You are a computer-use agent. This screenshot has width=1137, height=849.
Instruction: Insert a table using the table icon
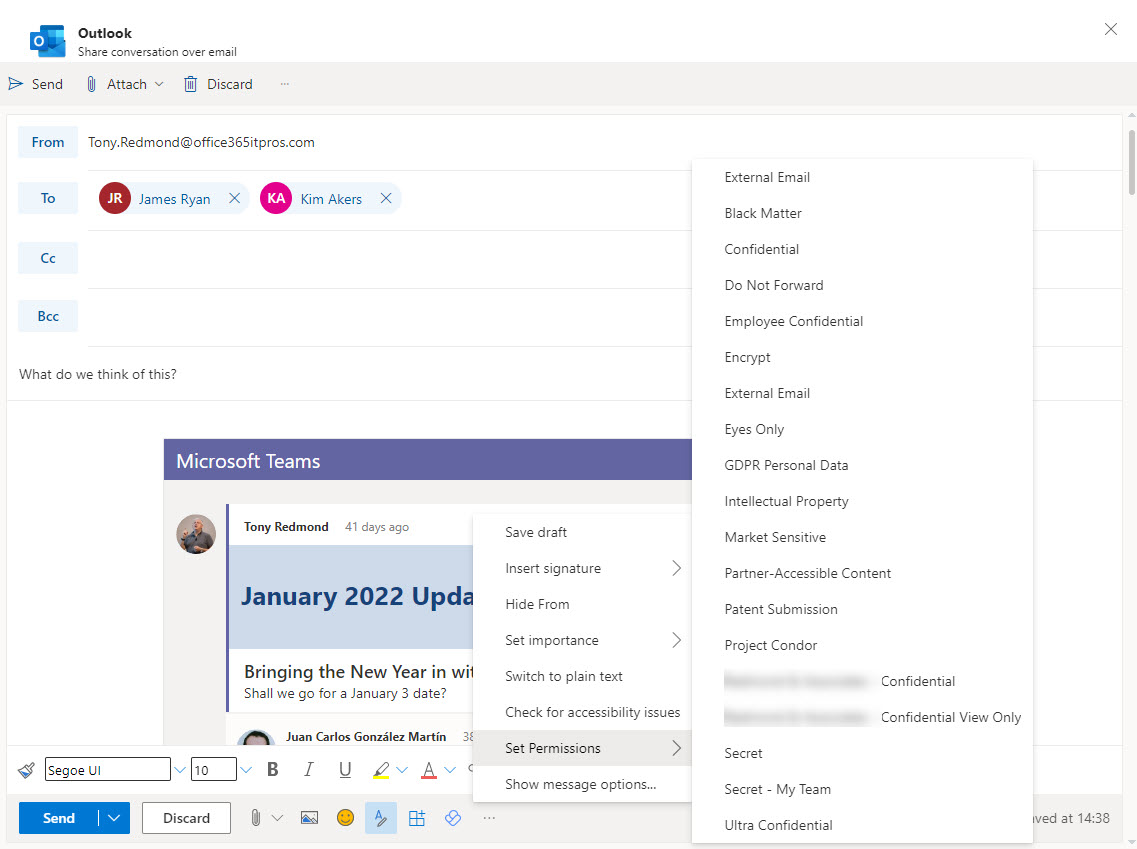pyautogui.click(x=417, y=818)
